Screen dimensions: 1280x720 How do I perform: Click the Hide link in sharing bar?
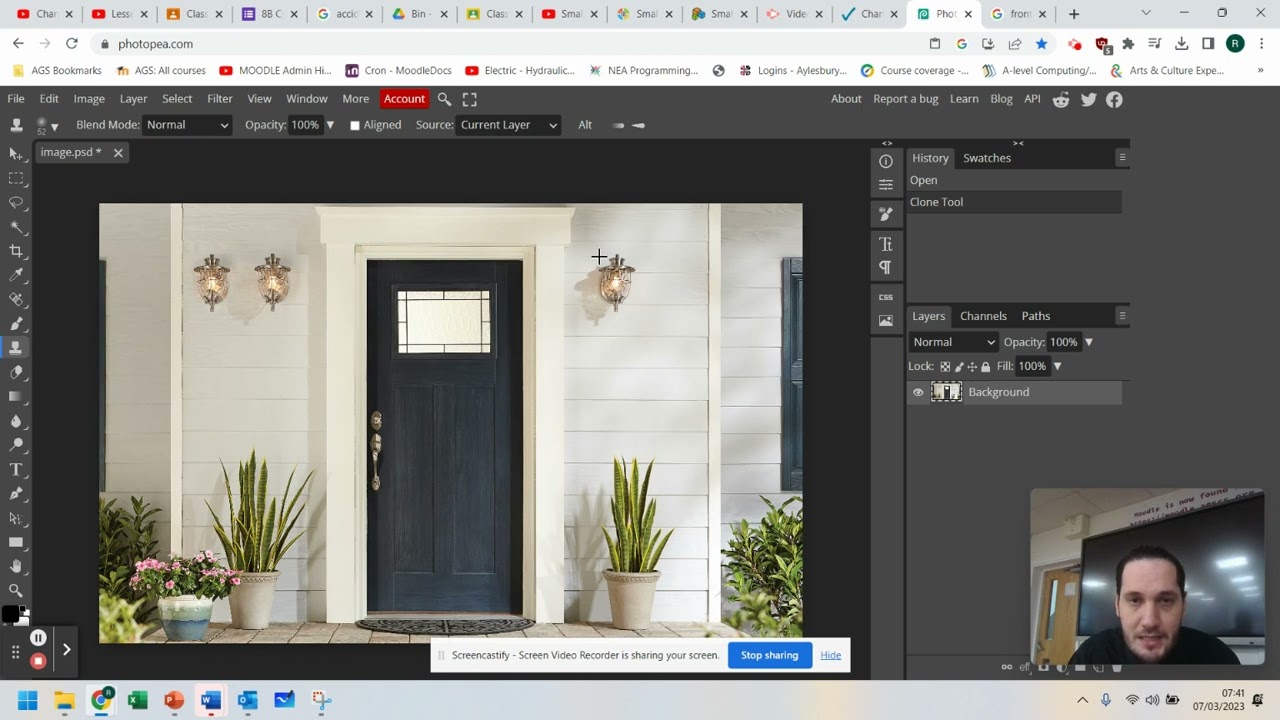831,655
